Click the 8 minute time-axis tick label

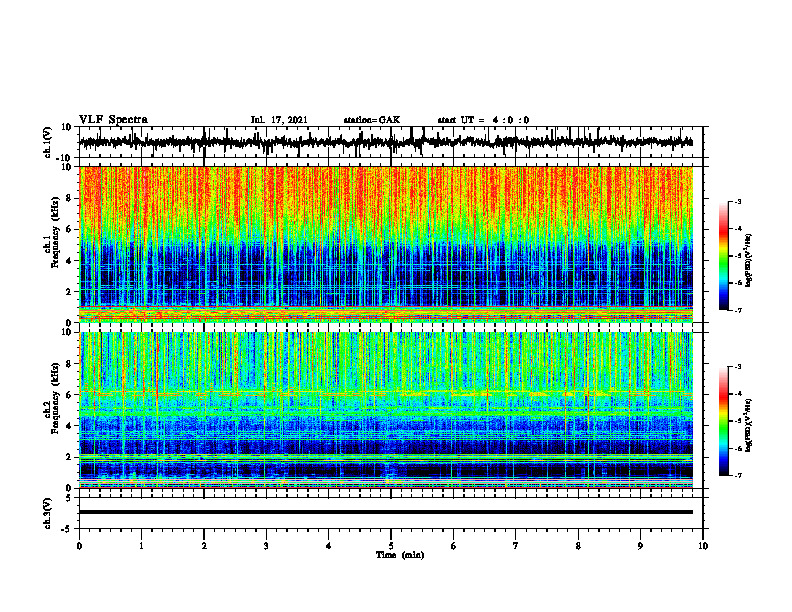578,546
